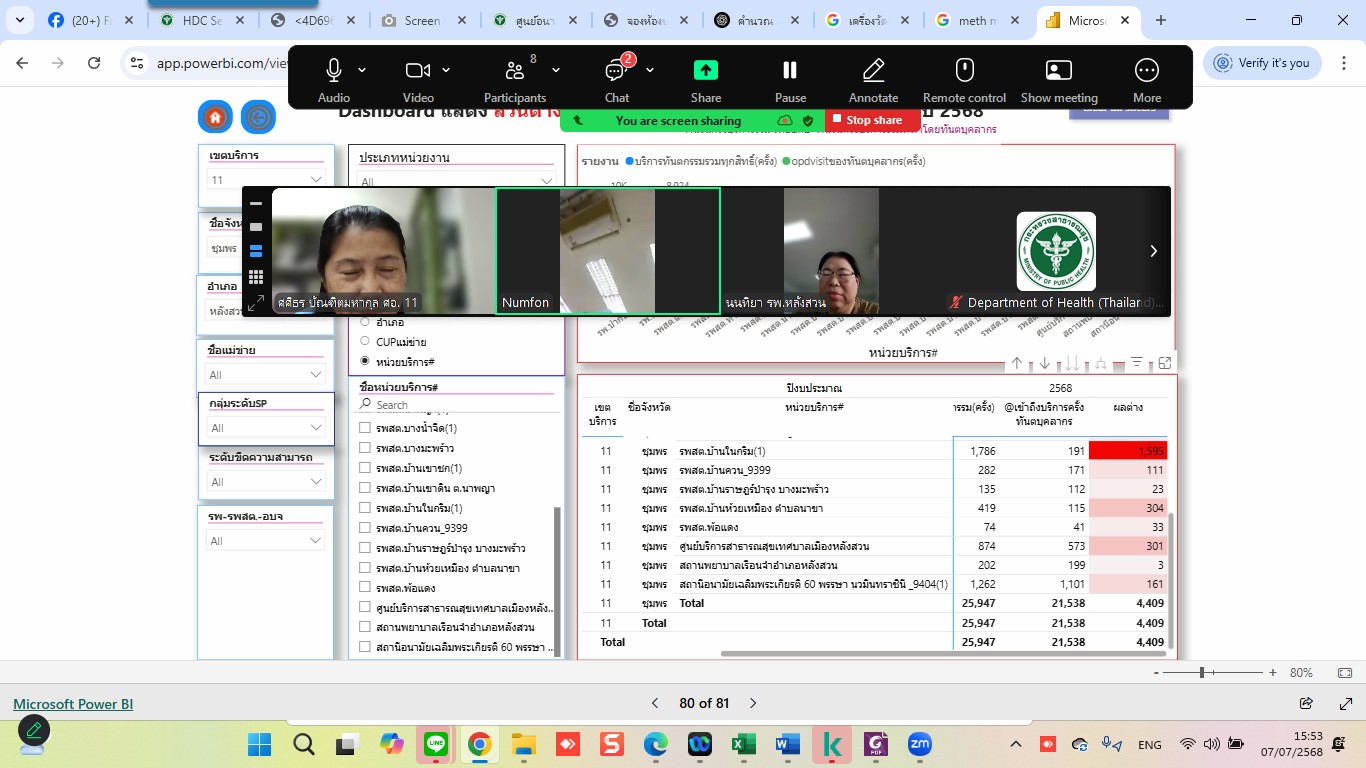The image size is (1366, 768).
Task: Select the CUPแม่ข่าย radio button
Action: point(365,342)
